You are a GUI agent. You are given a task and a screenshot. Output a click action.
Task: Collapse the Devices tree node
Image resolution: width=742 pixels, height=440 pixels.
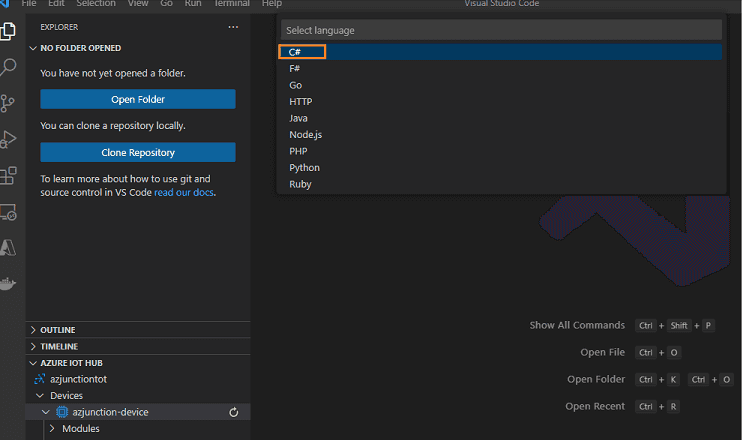pyautogui.click(x=40, y=396)
